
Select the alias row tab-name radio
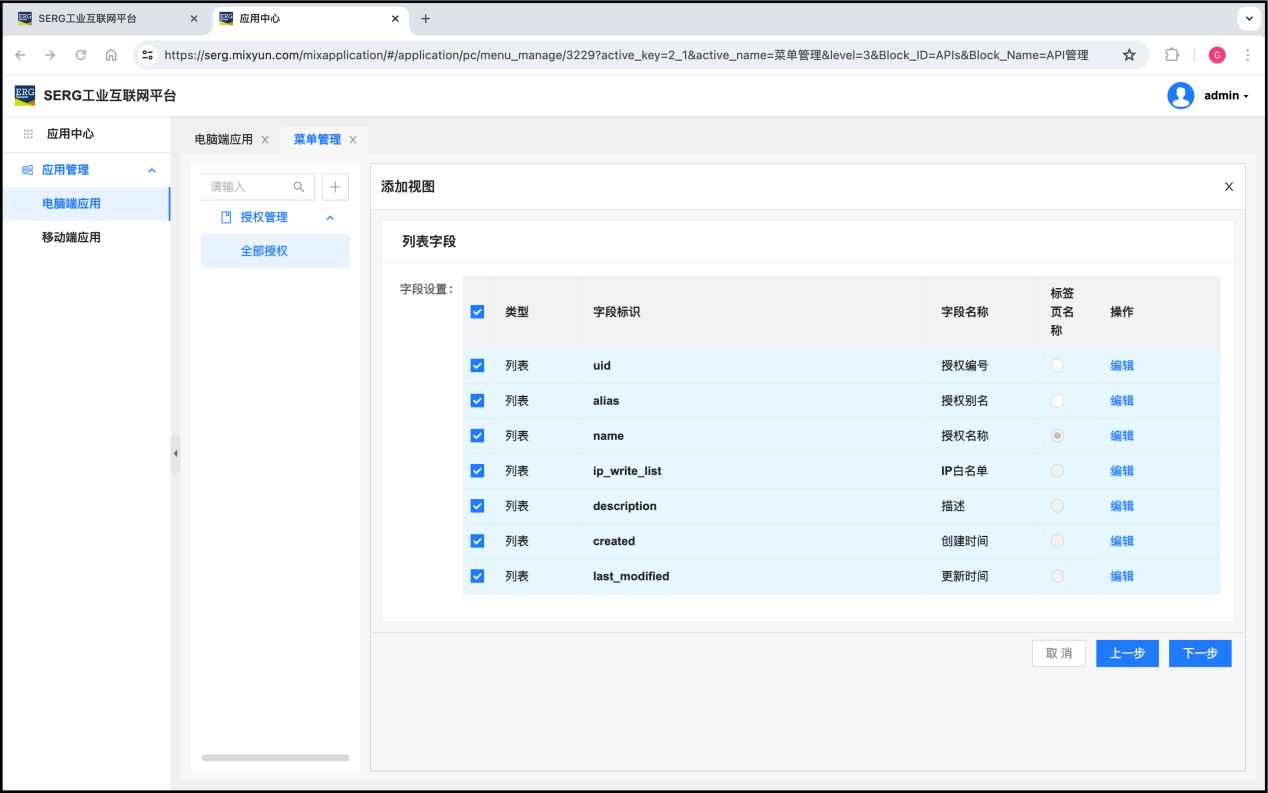pyautogui.click(x=1057, y=401)
